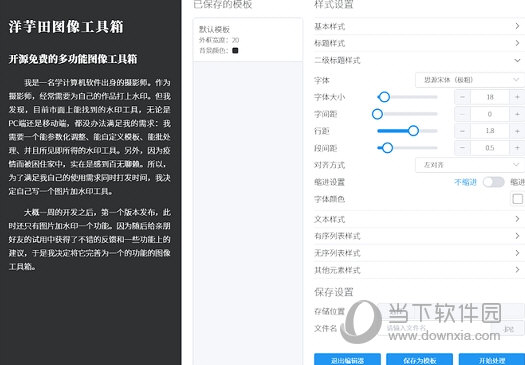The height and width of the screenshot is (365, 525).
Task: Click the 段间距 slider handle
Action: [x=387, y=148]
